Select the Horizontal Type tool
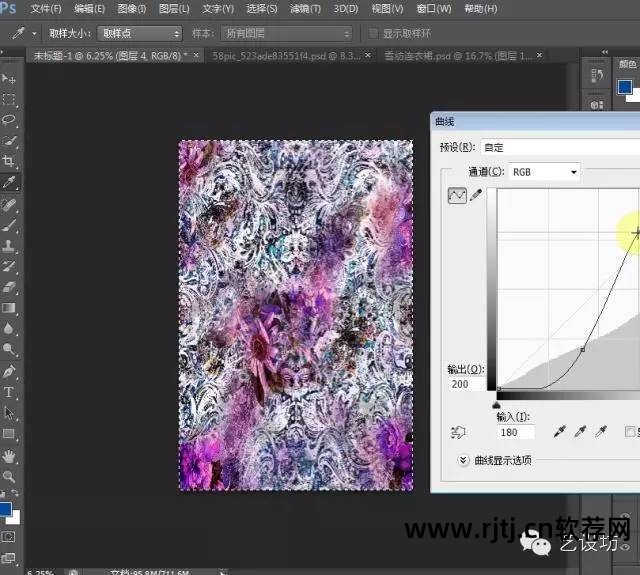Image resolution: width=640 pixels, height=575 pixels. coord(9,392)
